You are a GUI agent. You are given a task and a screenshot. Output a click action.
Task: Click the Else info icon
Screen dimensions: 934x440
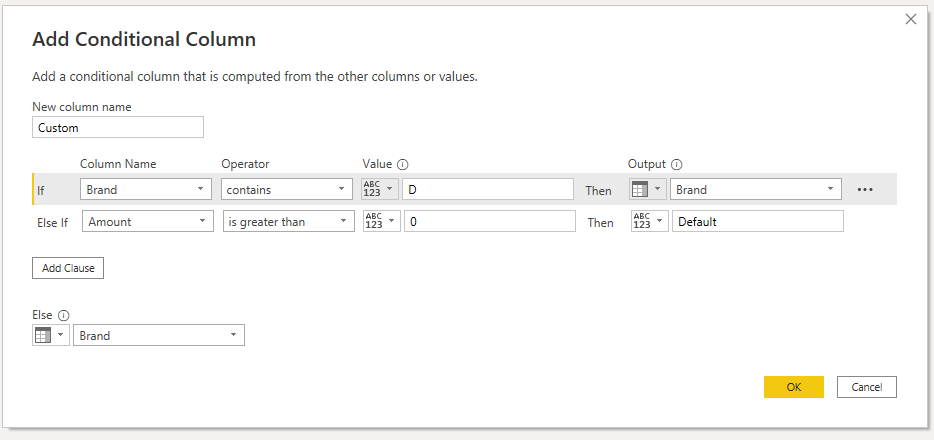[x=64, y=315]
